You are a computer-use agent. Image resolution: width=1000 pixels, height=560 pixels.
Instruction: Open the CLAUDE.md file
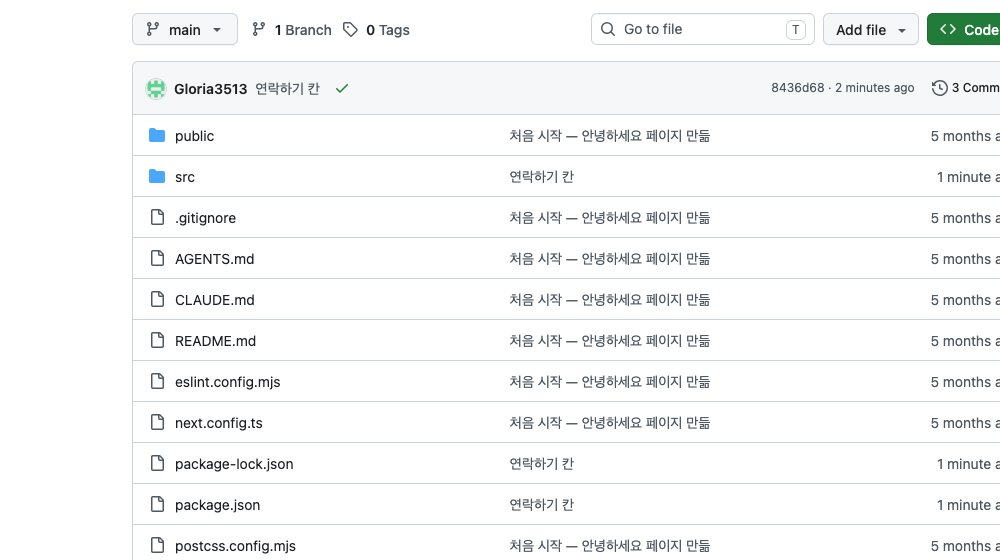tap(214, 300)
